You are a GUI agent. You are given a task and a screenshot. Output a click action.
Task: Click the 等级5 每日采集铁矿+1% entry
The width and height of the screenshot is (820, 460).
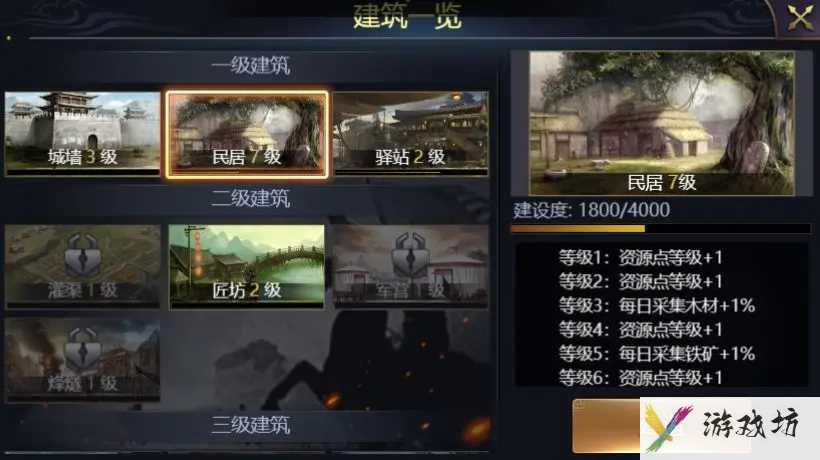click(657, 354)
